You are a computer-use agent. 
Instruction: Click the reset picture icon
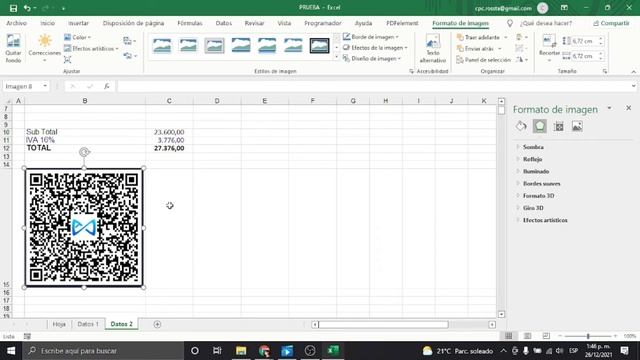(x=130, y=56)
